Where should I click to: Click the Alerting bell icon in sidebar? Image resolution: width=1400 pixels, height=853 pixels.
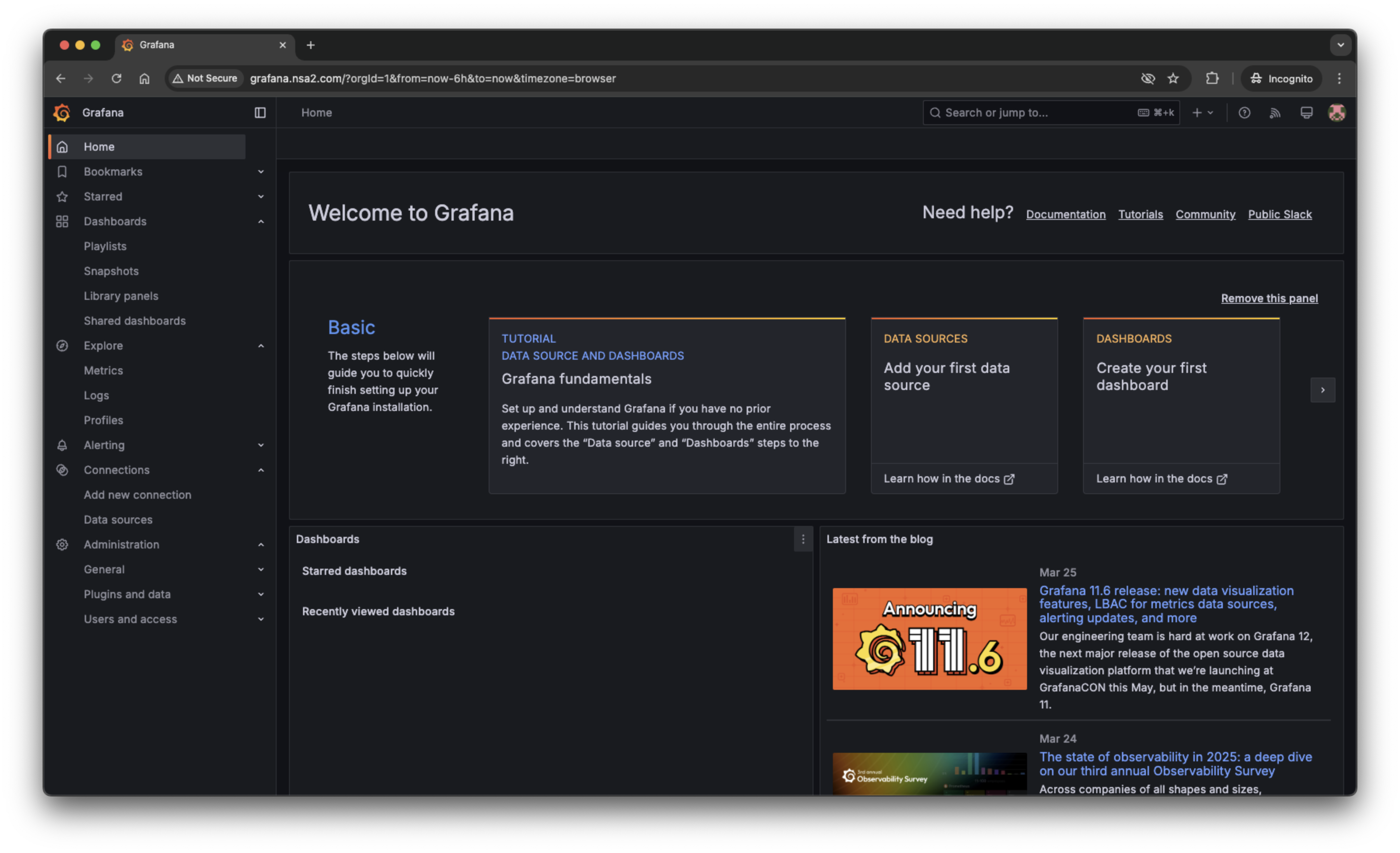[62, 445]
